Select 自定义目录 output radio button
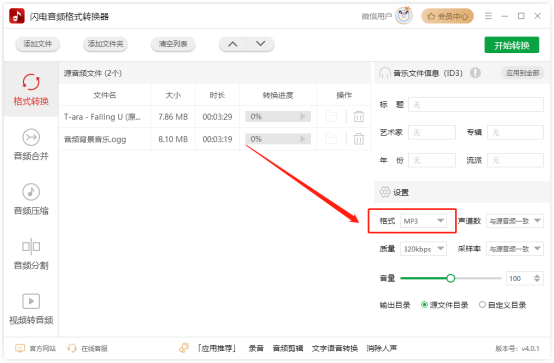The image size is (554, 363). pos(482,305)
